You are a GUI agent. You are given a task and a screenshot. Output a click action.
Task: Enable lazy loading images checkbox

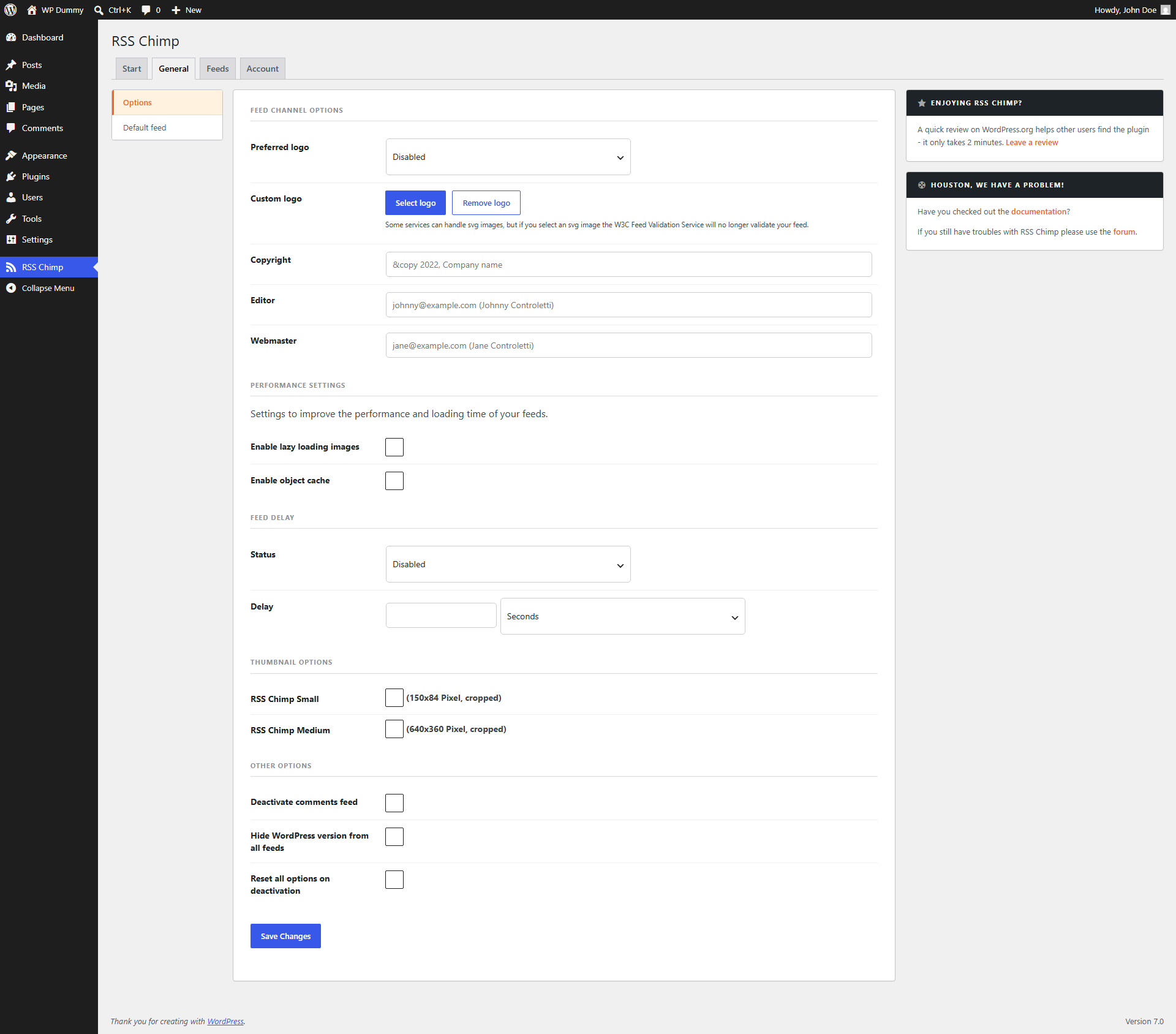394,447
